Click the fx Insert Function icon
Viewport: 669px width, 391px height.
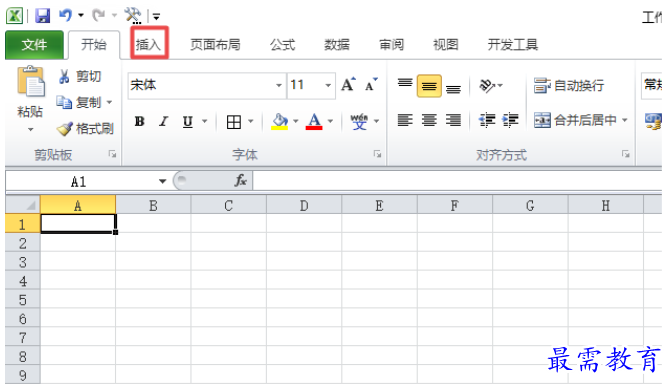[241, 181]
